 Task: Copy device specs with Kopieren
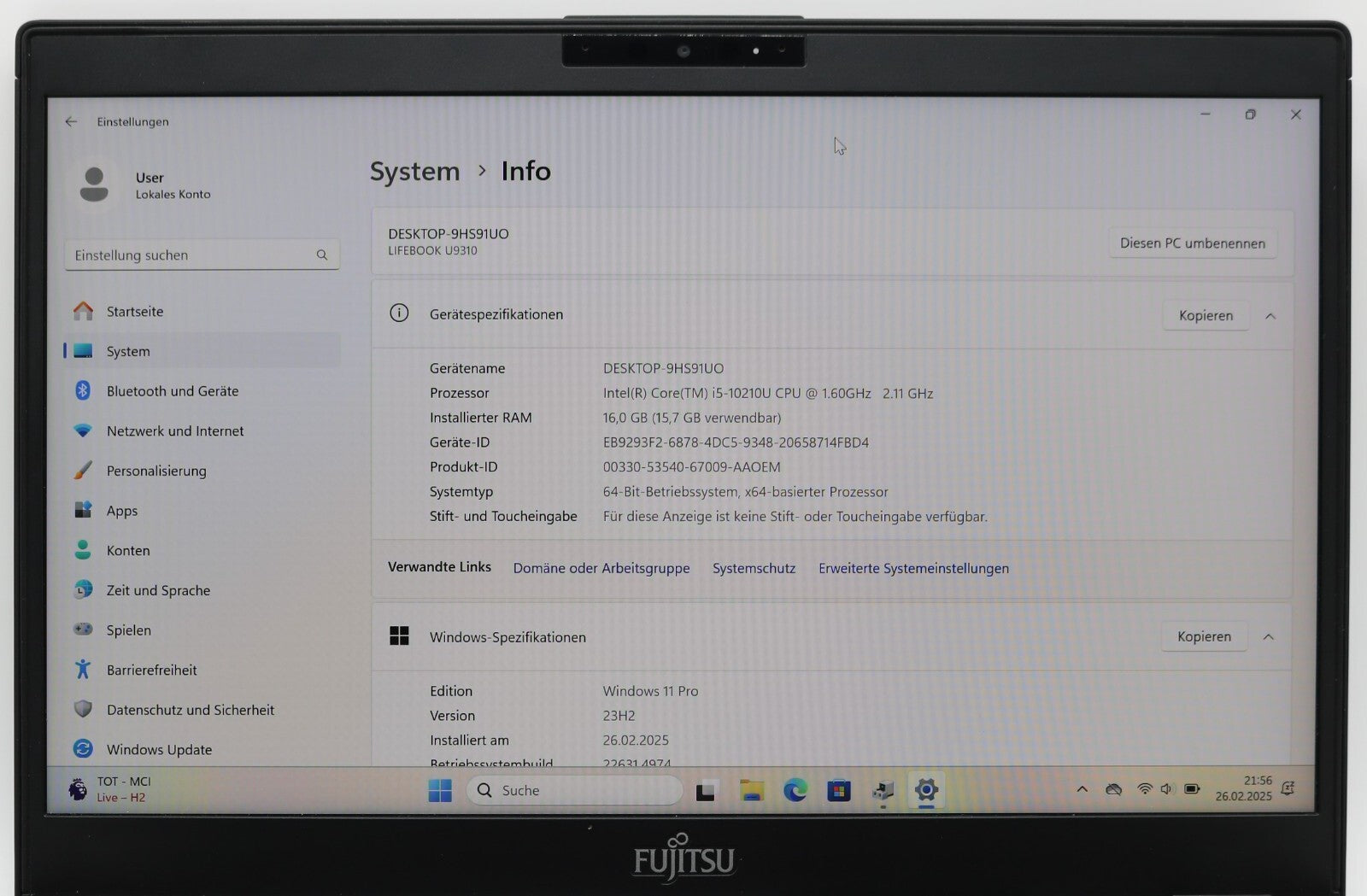1206,315
